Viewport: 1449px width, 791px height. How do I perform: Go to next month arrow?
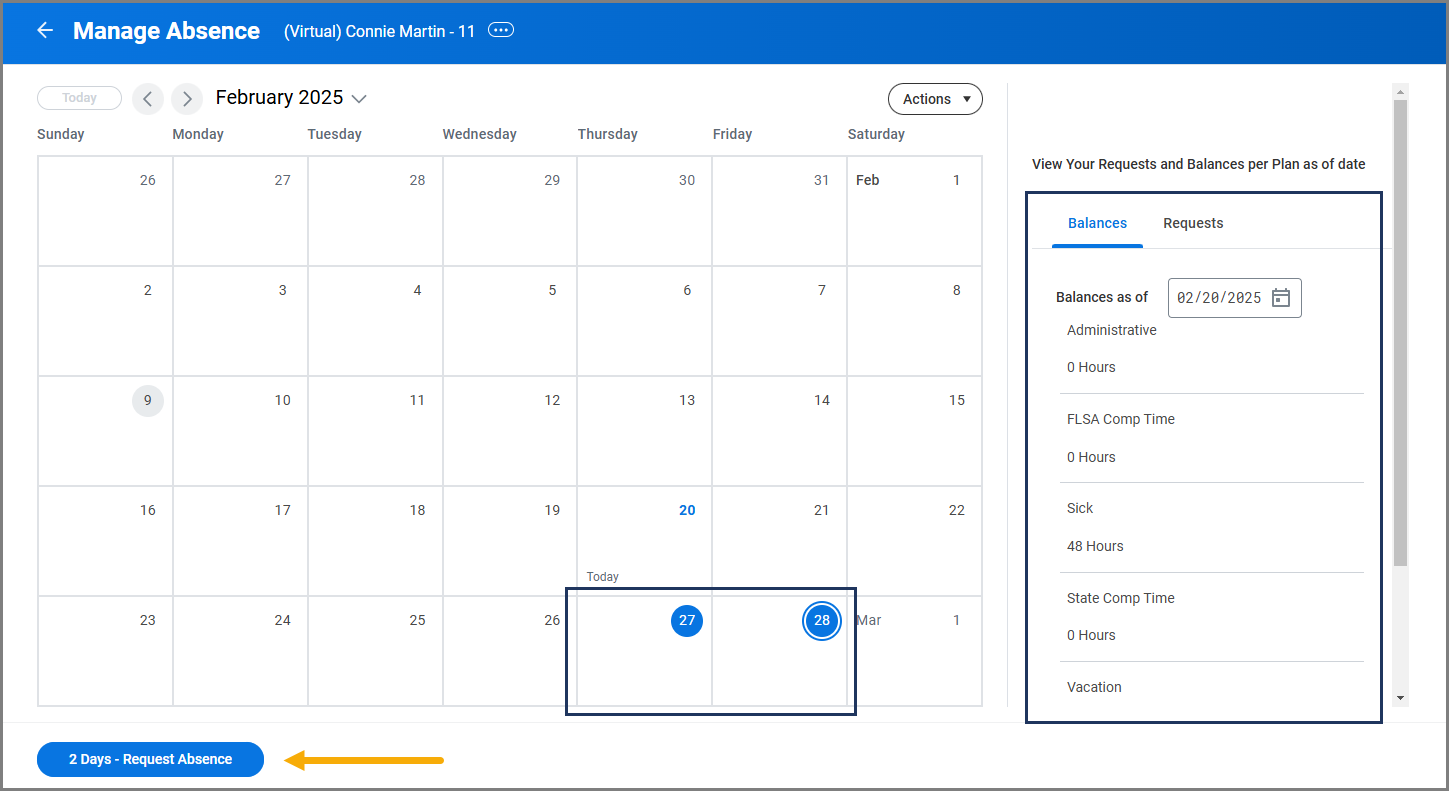(187, 99)
